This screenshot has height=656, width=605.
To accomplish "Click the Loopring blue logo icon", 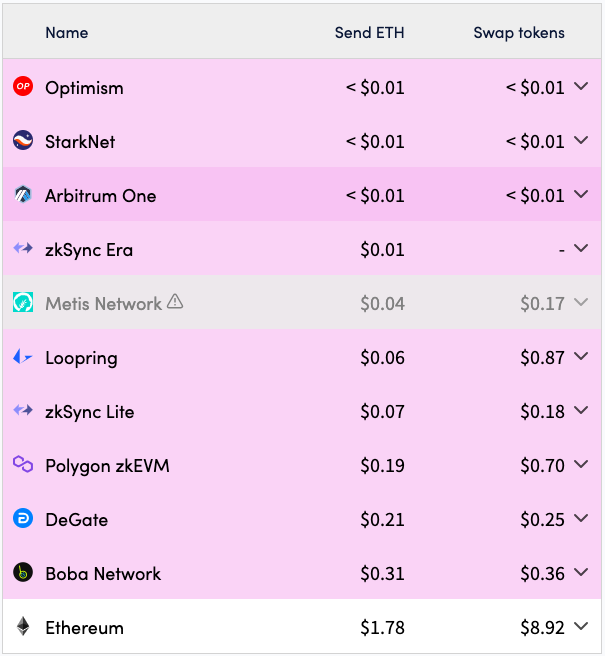I will pos(23,357).
